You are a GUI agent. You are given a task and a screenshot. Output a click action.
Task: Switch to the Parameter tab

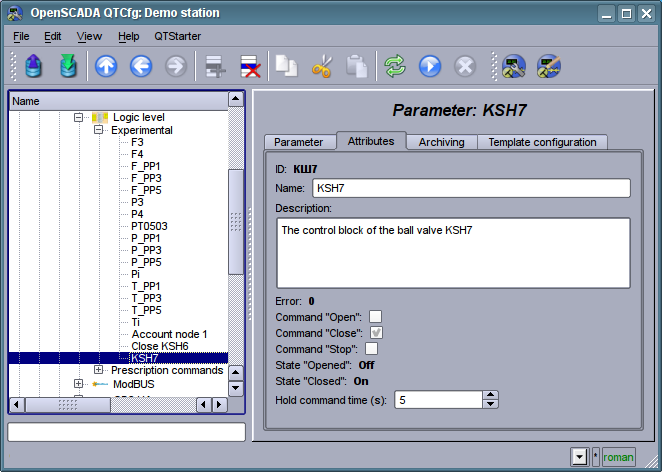coord(298,142)
